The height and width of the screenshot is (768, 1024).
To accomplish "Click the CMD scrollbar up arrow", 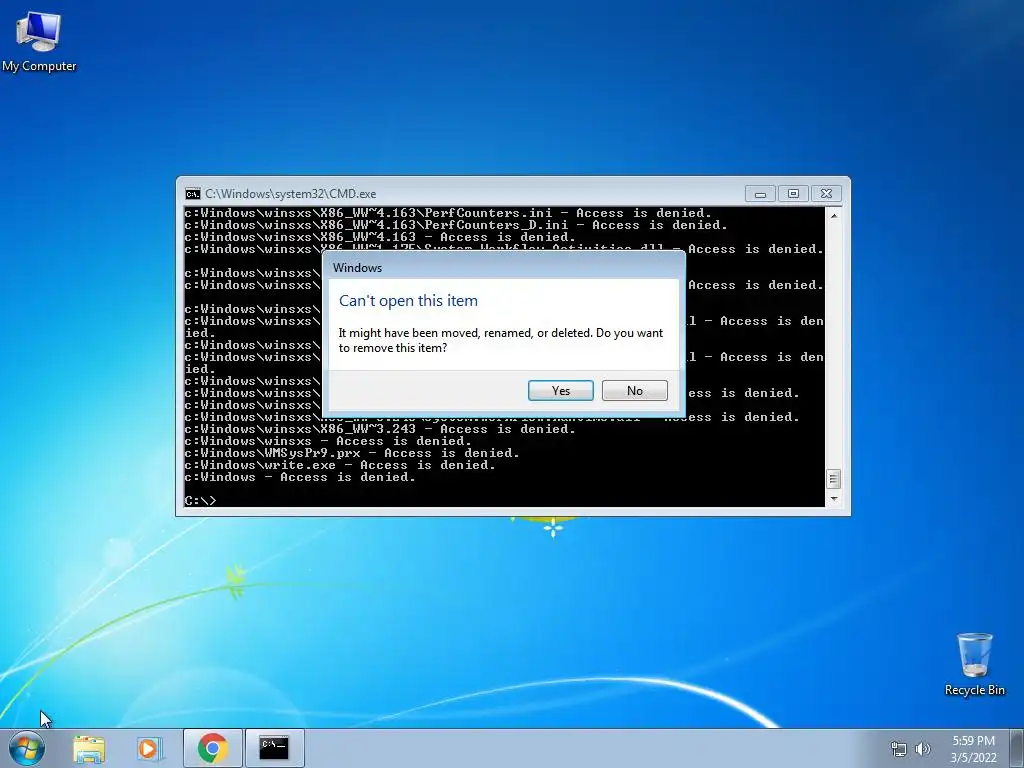I will click(833, 216).
